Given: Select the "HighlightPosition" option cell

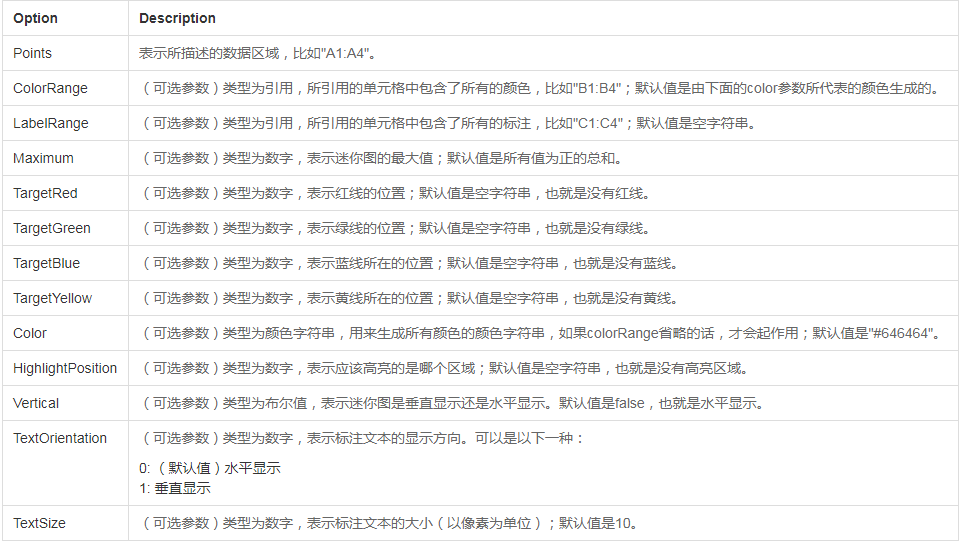Looking at the screenshot, I should [x=65, y=369].
